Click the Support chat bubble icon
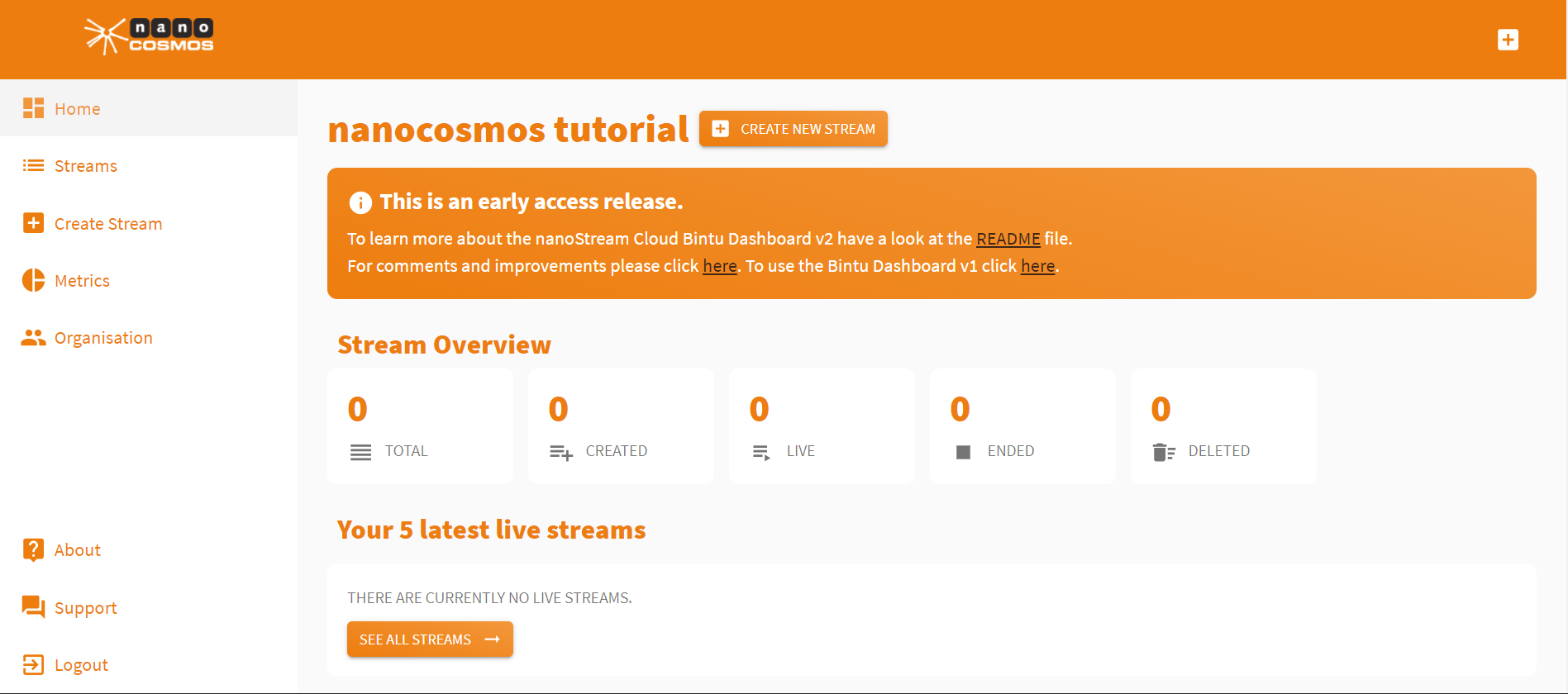This screenshot has height=694, width=1568. [x=33, y=607]
